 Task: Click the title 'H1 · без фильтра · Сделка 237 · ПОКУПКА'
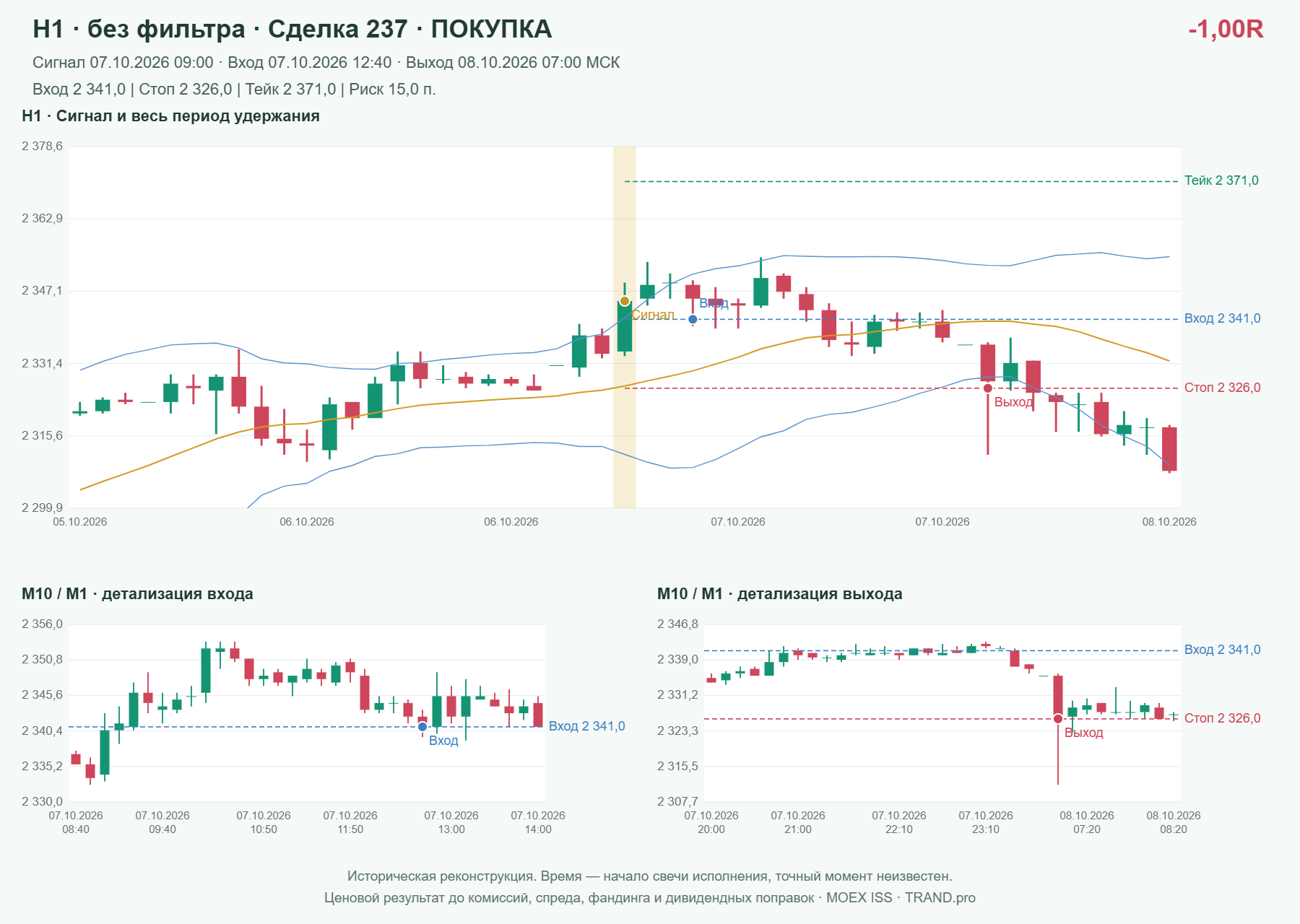pos(292,29)
